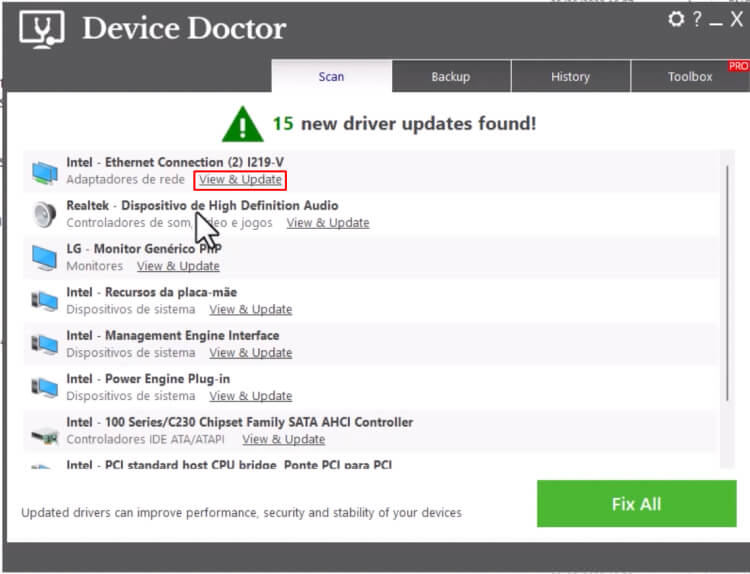The height and width of the screenshot is (574, 750).
Task: Select the SATA AHCI Controller card icon
Action: pos(44,435)
